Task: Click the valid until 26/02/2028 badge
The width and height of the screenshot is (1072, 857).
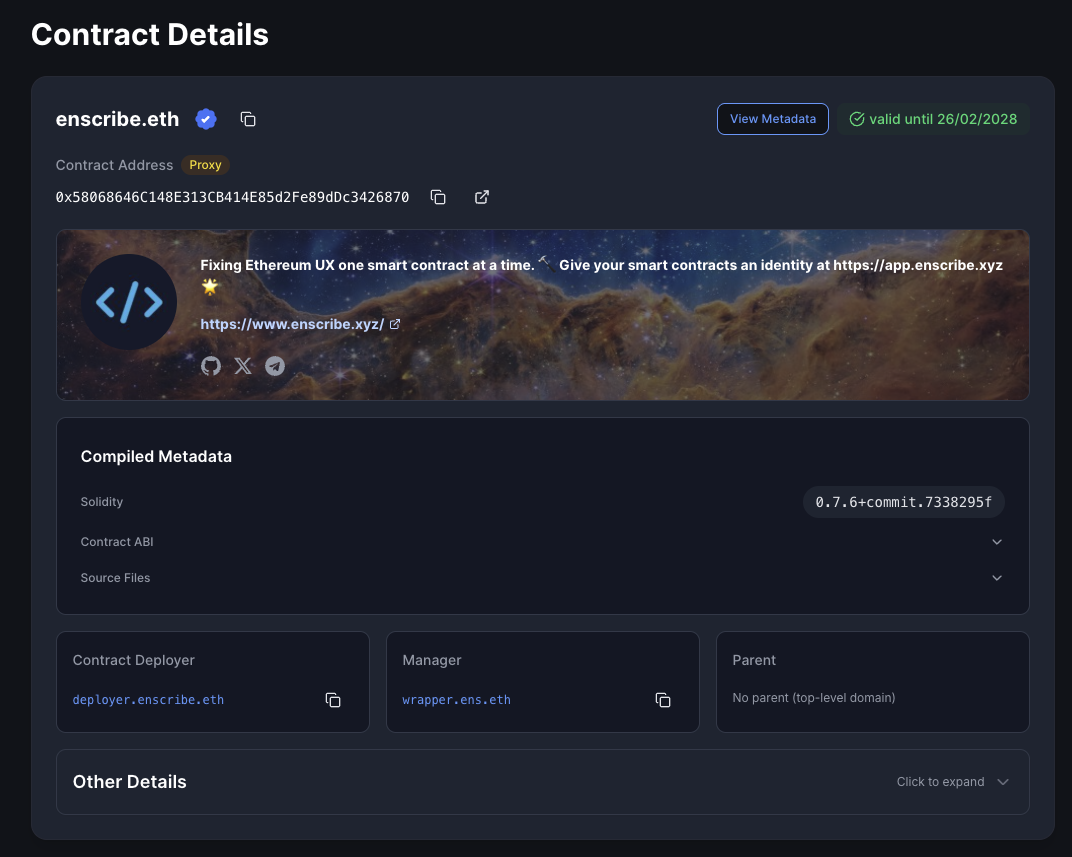Action: pyautogui.click(x=933, y=119)
